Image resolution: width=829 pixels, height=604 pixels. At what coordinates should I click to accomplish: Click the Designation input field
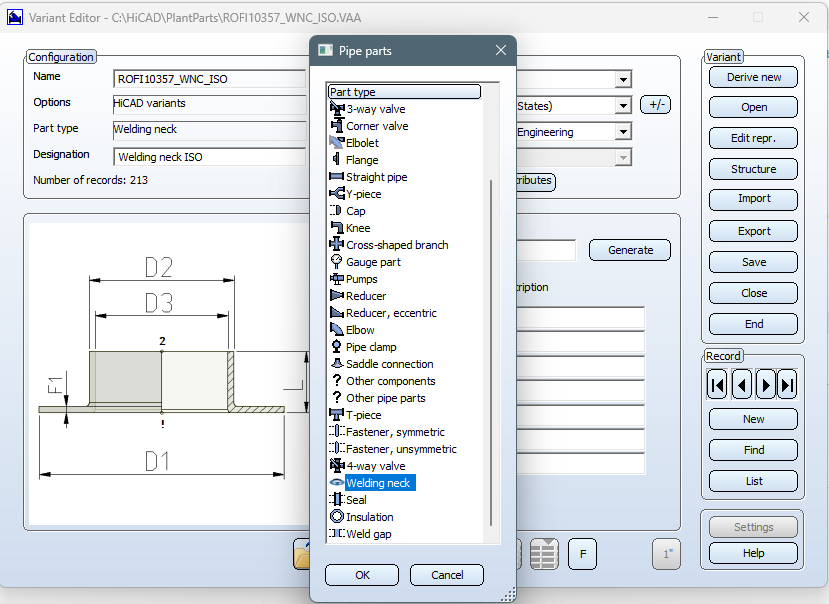pos(210,157)
